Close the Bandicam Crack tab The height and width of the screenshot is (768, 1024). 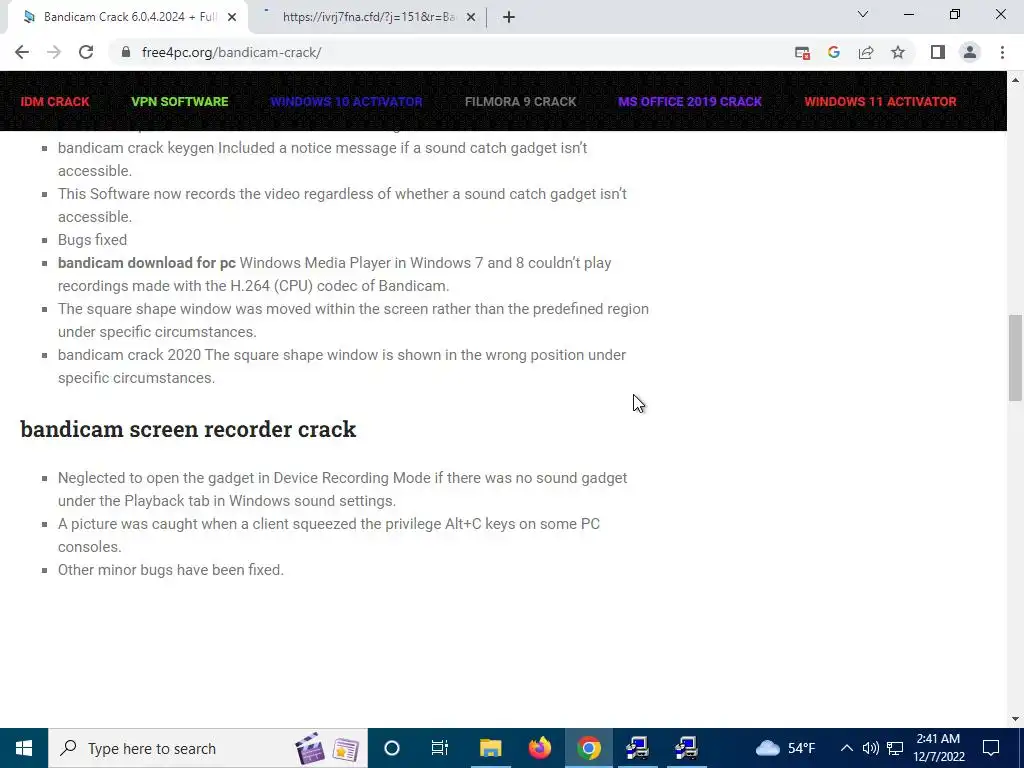tap(232, 17)
